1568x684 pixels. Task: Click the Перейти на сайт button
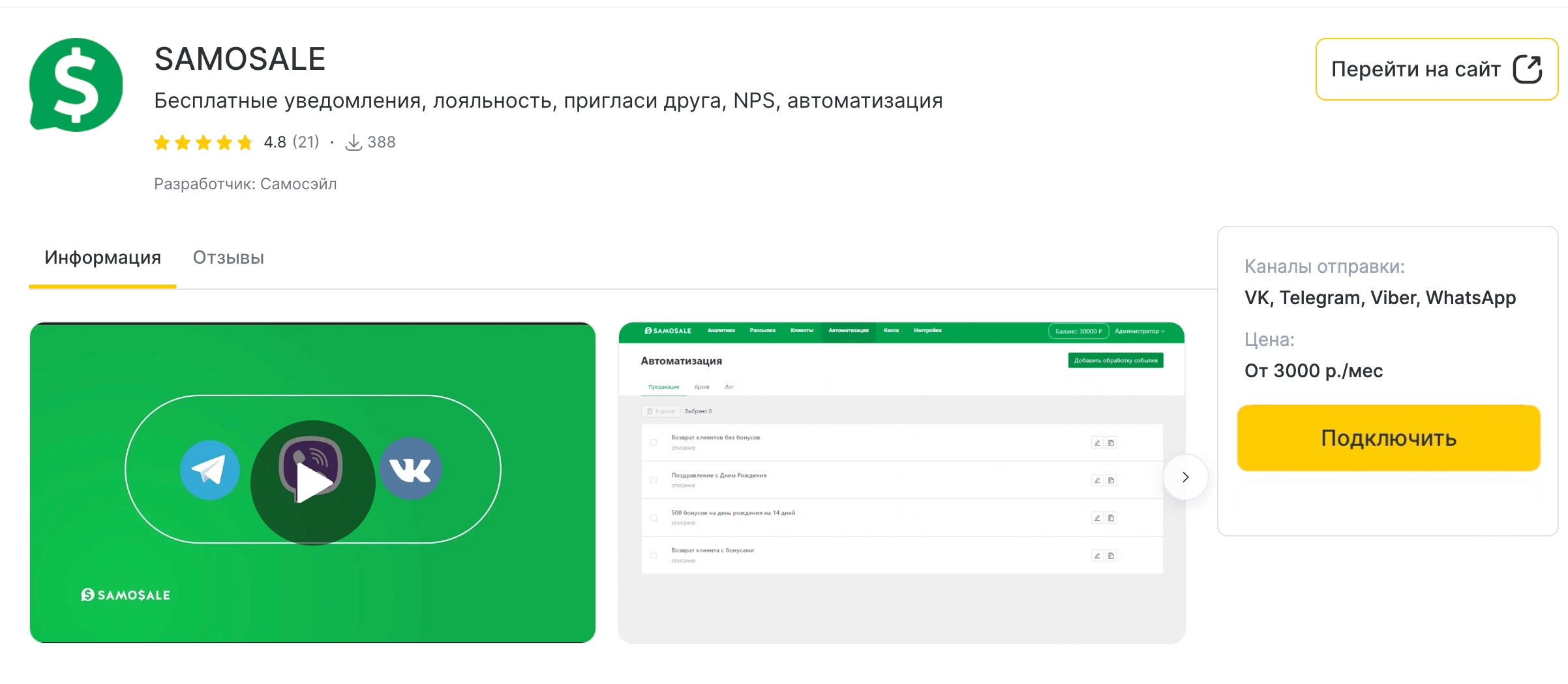click(x=1436, y=69)
